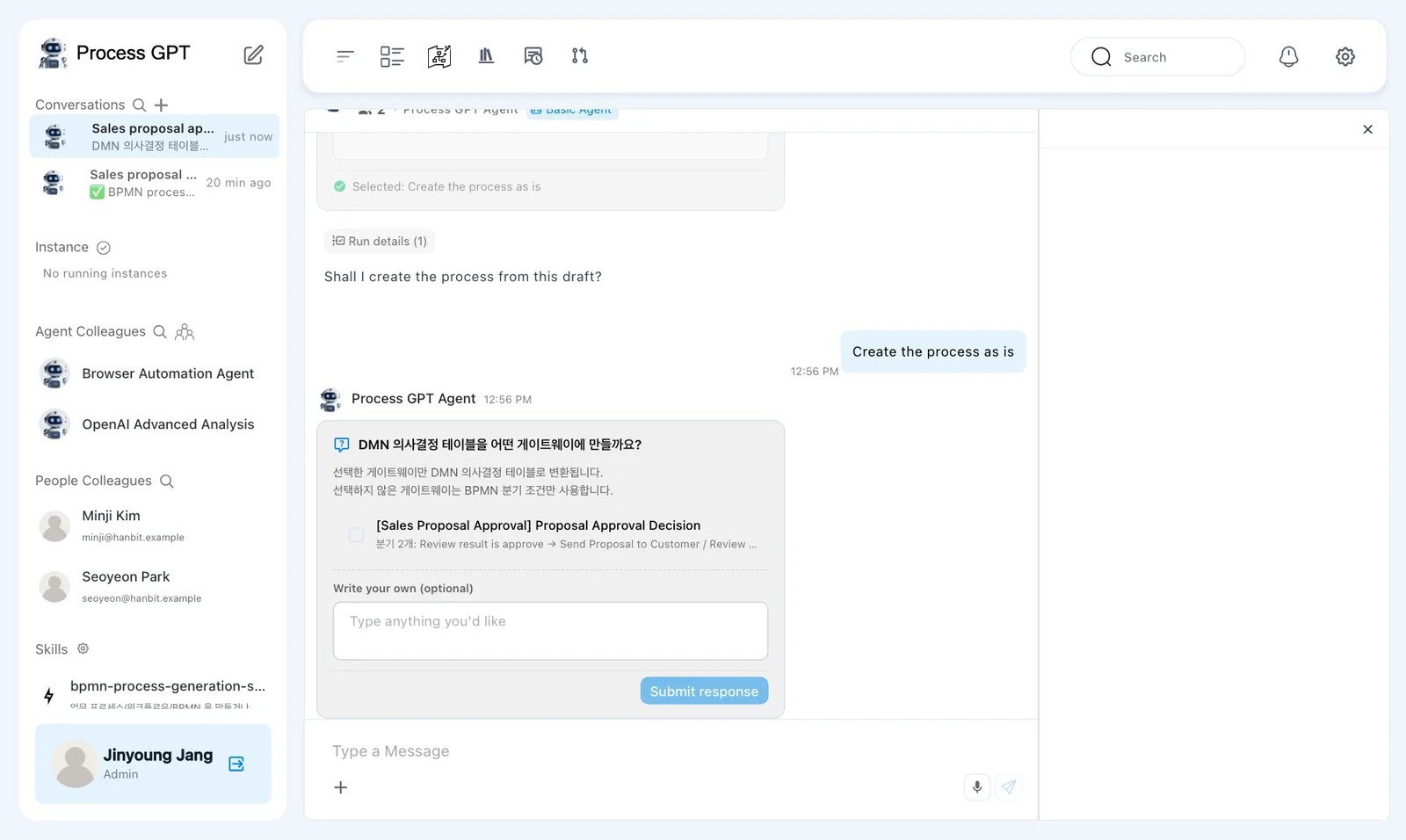Add a new conversation with plus icon
The width and height of the screenshot is (1406, 840).
tap(161, 105)
